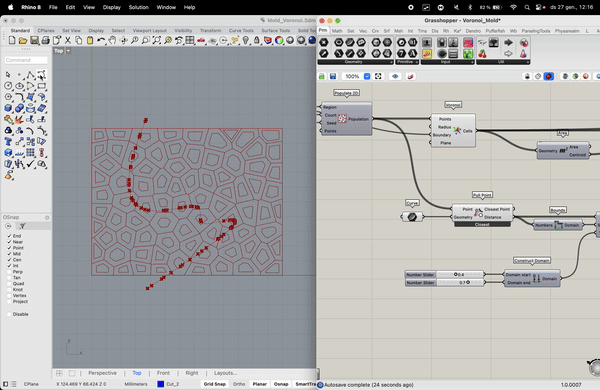Toggle the Mid osnap checkbox
600x390 pixels.
(9, 254)
